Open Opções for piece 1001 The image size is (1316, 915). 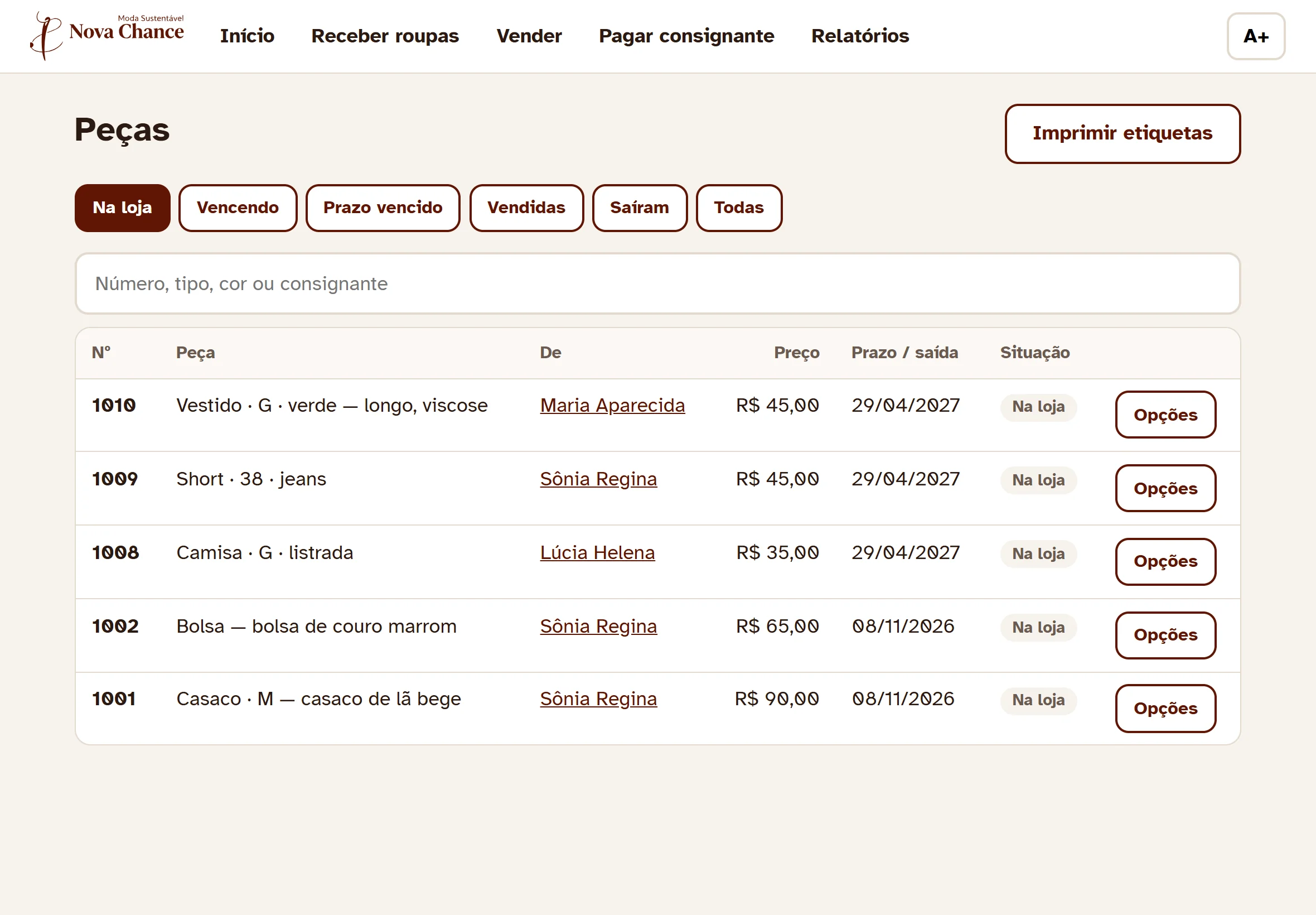tap(1165, 709)
